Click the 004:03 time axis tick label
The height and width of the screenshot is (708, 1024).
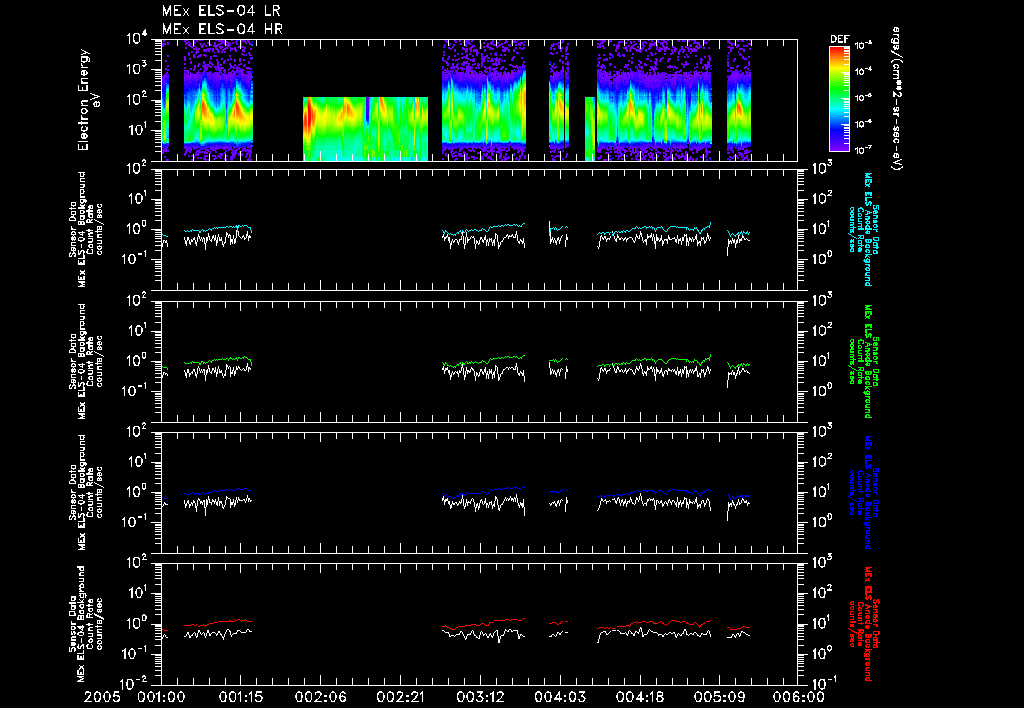coord(559,697)
